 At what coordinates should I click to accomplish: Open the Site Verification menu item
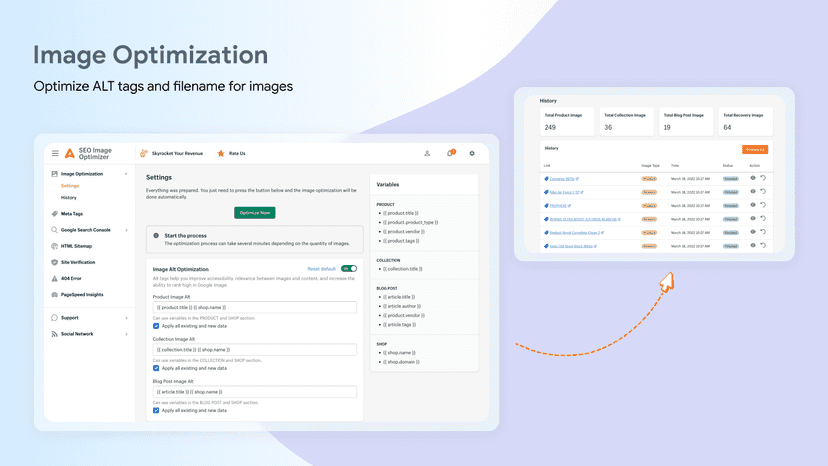click(78, 262)
